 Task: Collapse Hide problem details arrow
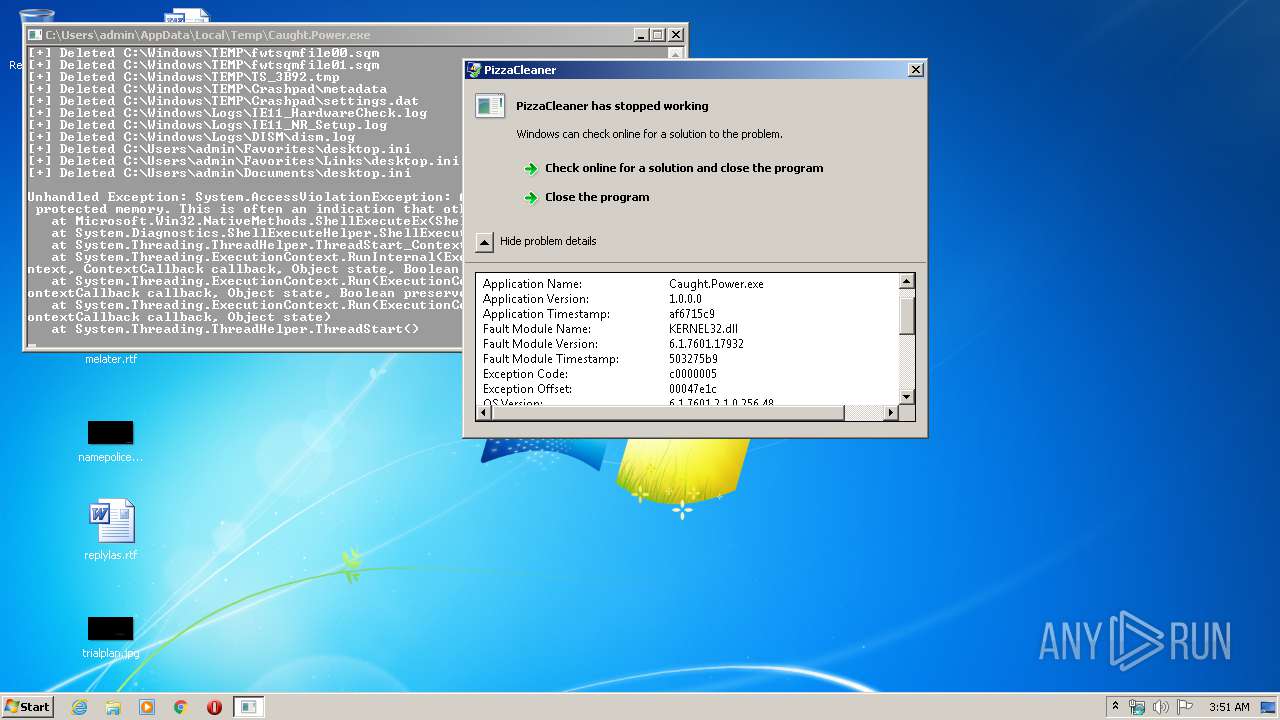coord(484,241)
